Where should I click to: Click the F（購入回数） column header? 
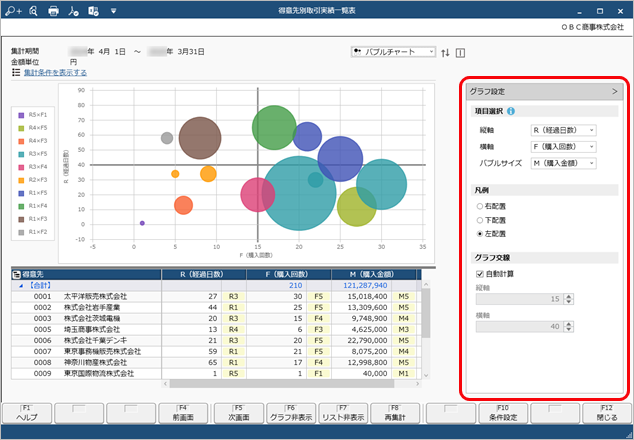289,275
